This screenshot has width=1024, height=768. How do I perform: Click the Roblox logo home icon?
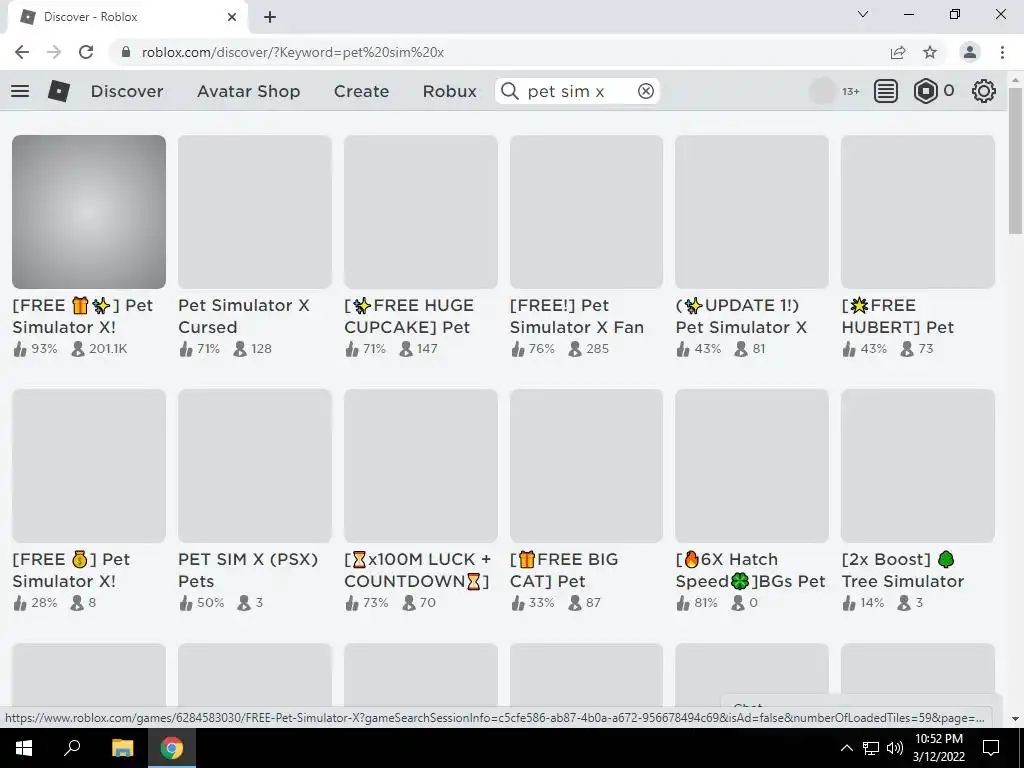(x=59, y=91)
